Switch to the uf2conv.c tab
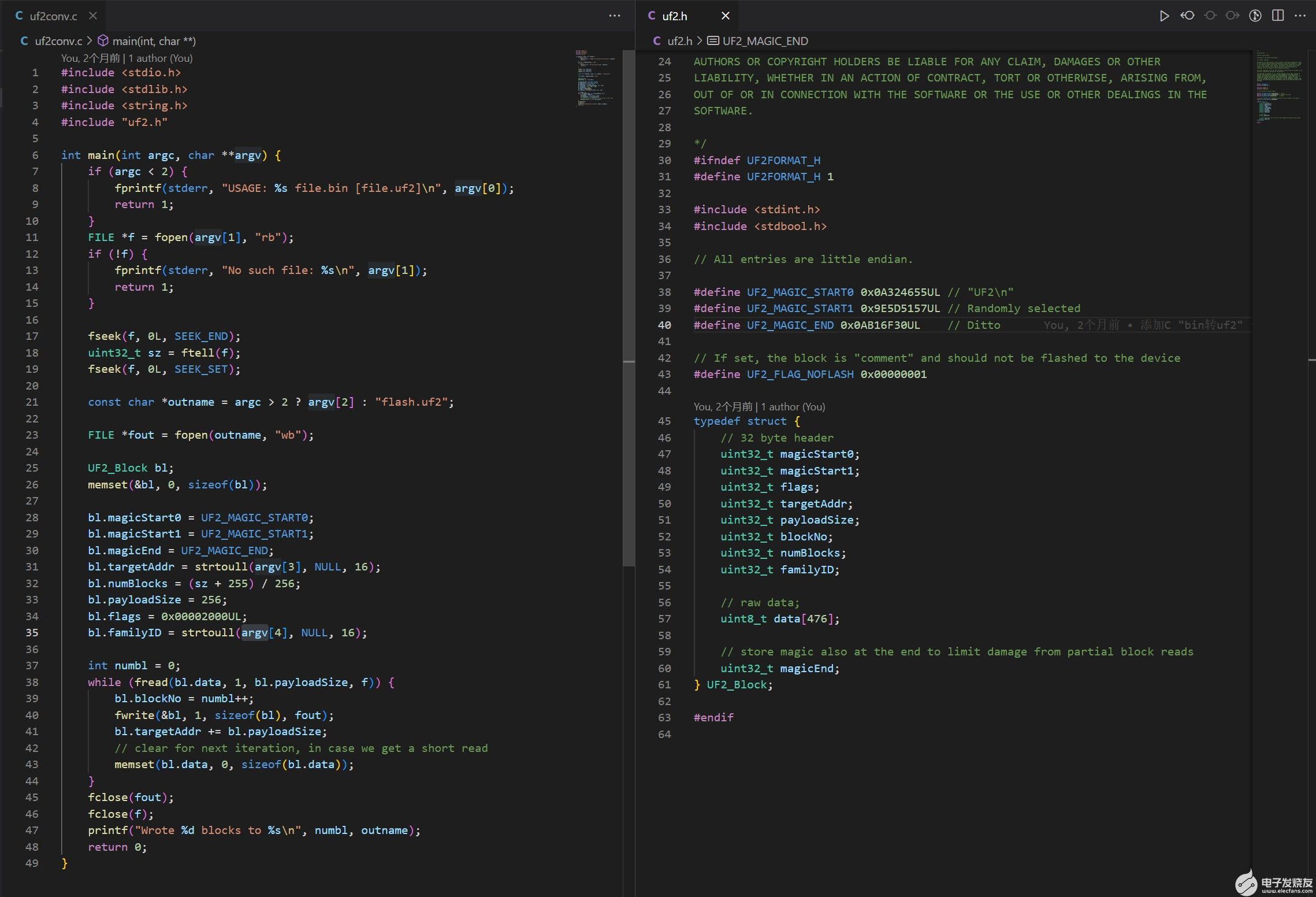This screenshot has width=1316, height=897. tap(53, 16)
